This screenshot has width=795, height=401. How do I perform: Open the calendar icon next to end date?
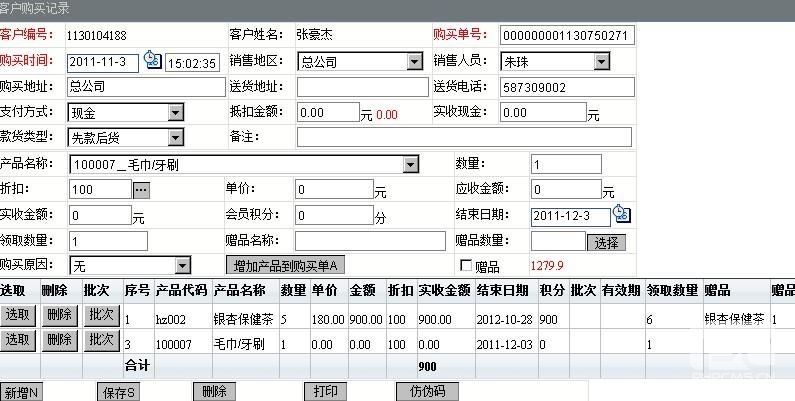pyautogui.click(x=621, y=214)
